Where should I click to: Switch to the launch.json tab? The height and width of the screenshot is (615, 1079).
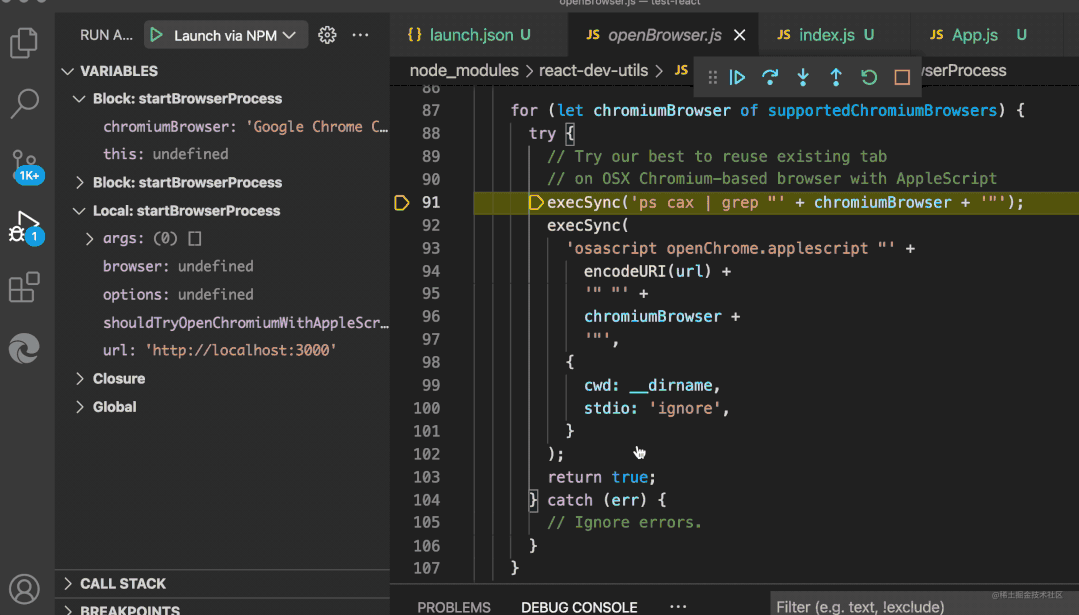[470, 35]
